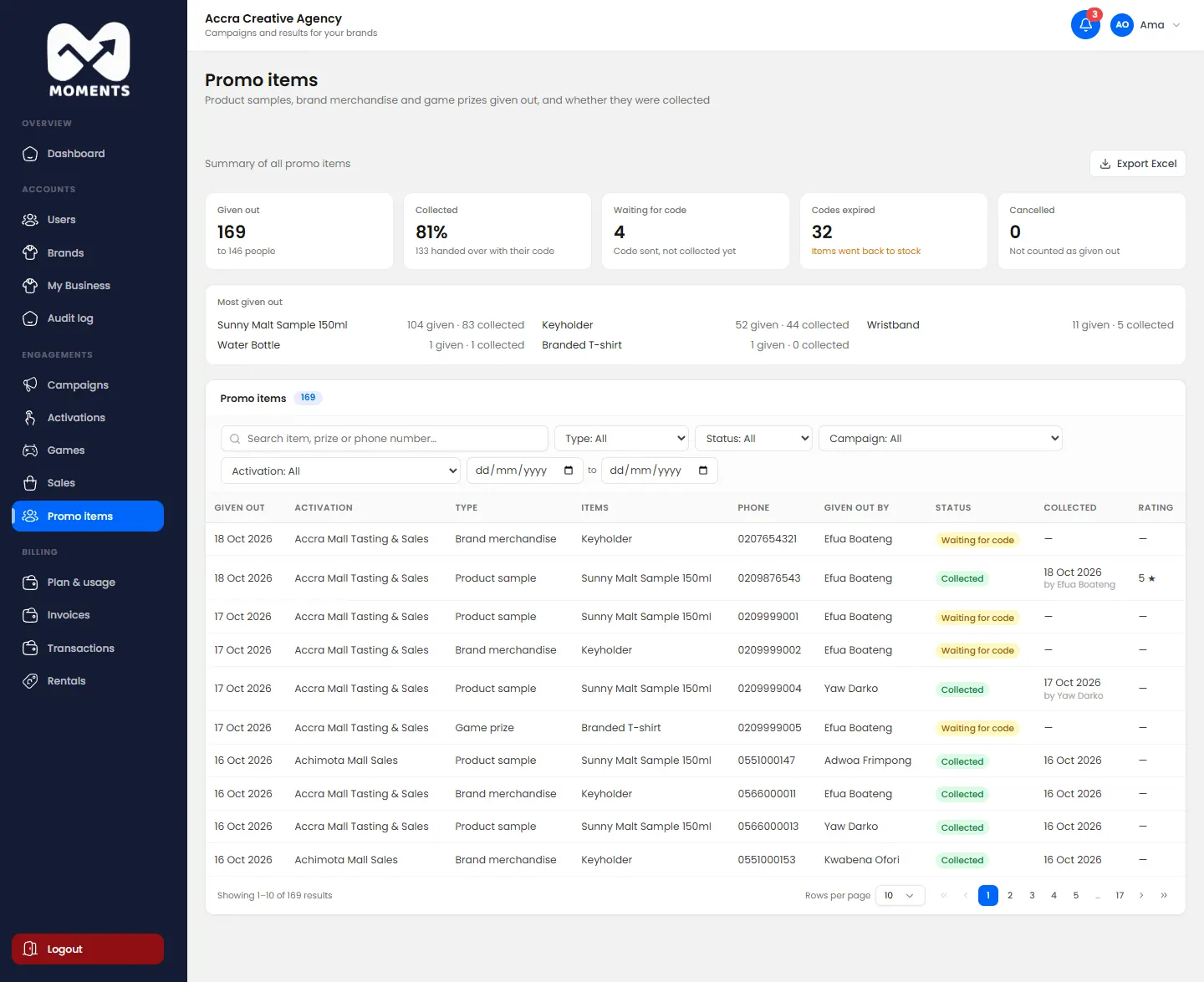Open calendar picker on start date field
This screenshot has height=982, width=1204.
click(569, 471)
